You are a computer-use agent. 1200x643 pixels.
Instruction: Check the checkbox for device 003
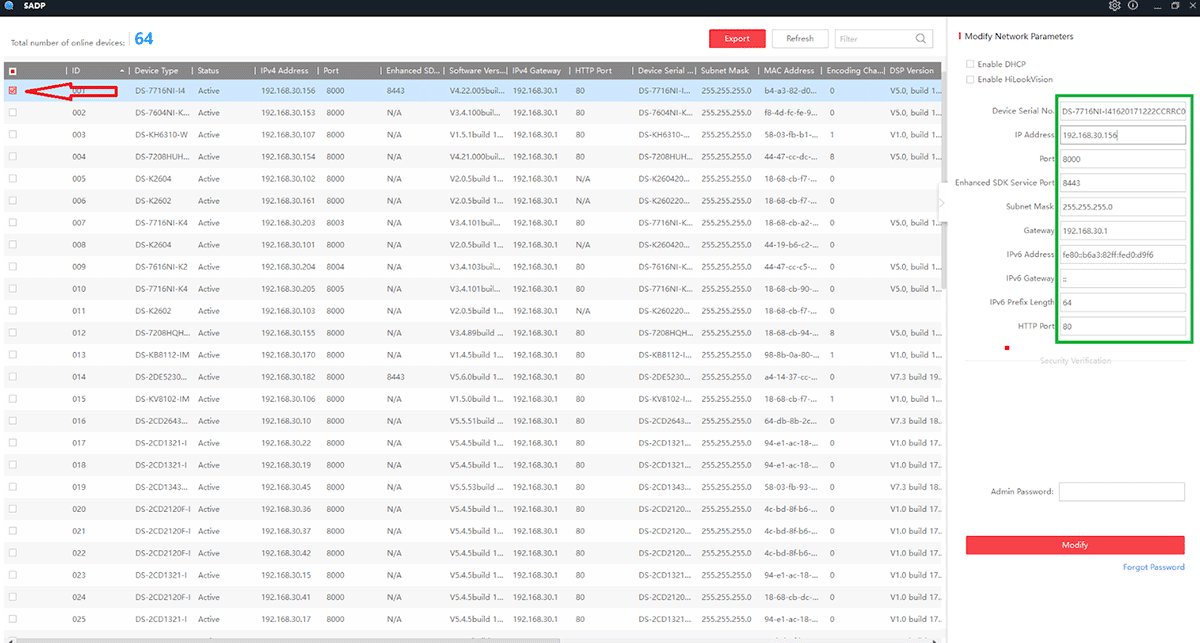click(x=12, y=135)
